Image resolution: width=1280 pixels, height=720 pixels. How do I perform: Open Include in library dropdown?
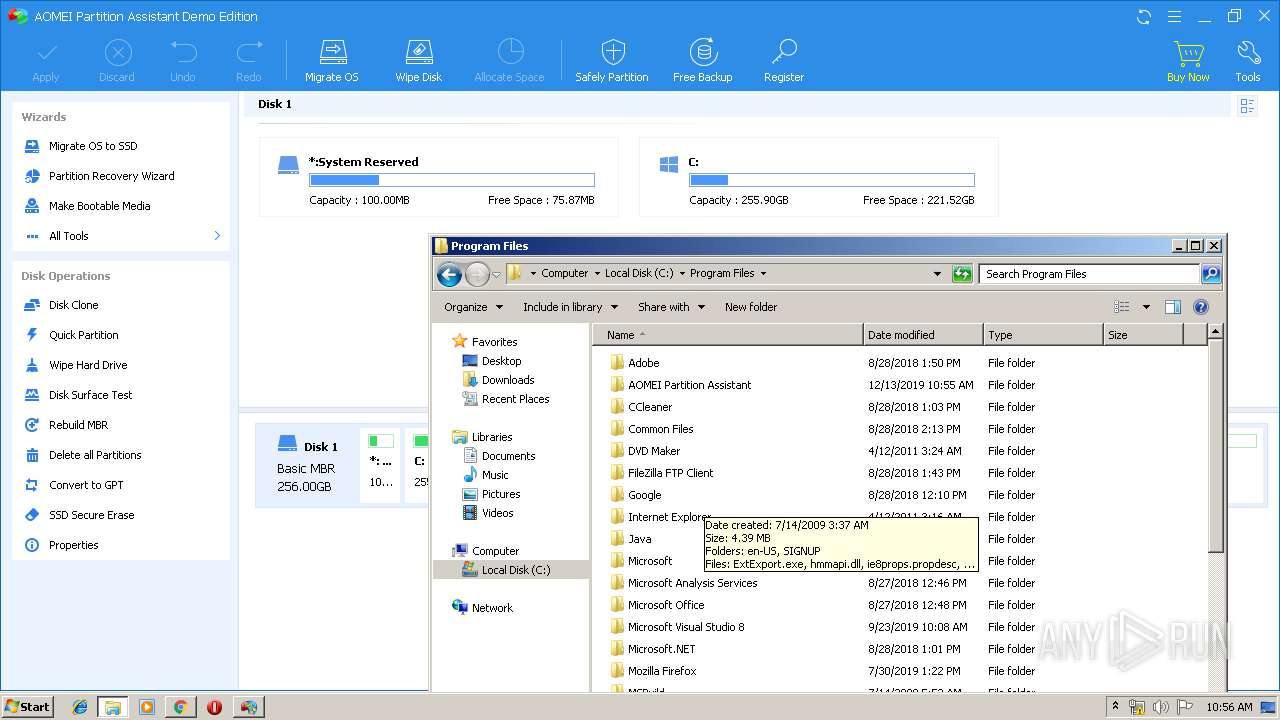(571, 307)
